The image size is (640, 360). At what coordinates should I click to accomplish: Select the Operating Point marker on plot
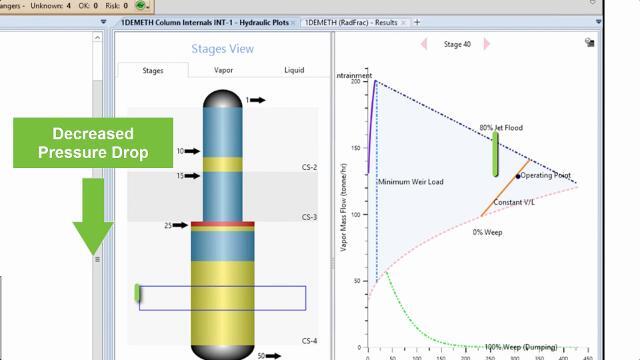518,176
